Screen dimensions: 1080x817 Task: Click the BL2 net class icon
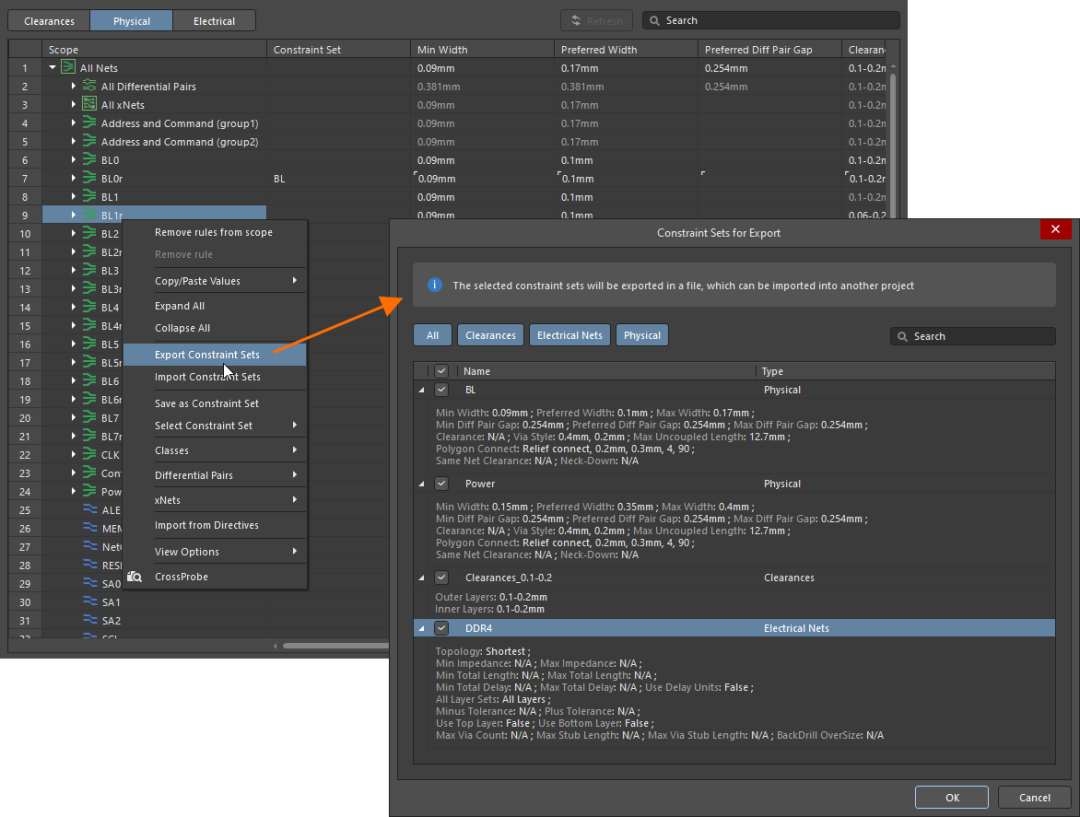89,233
